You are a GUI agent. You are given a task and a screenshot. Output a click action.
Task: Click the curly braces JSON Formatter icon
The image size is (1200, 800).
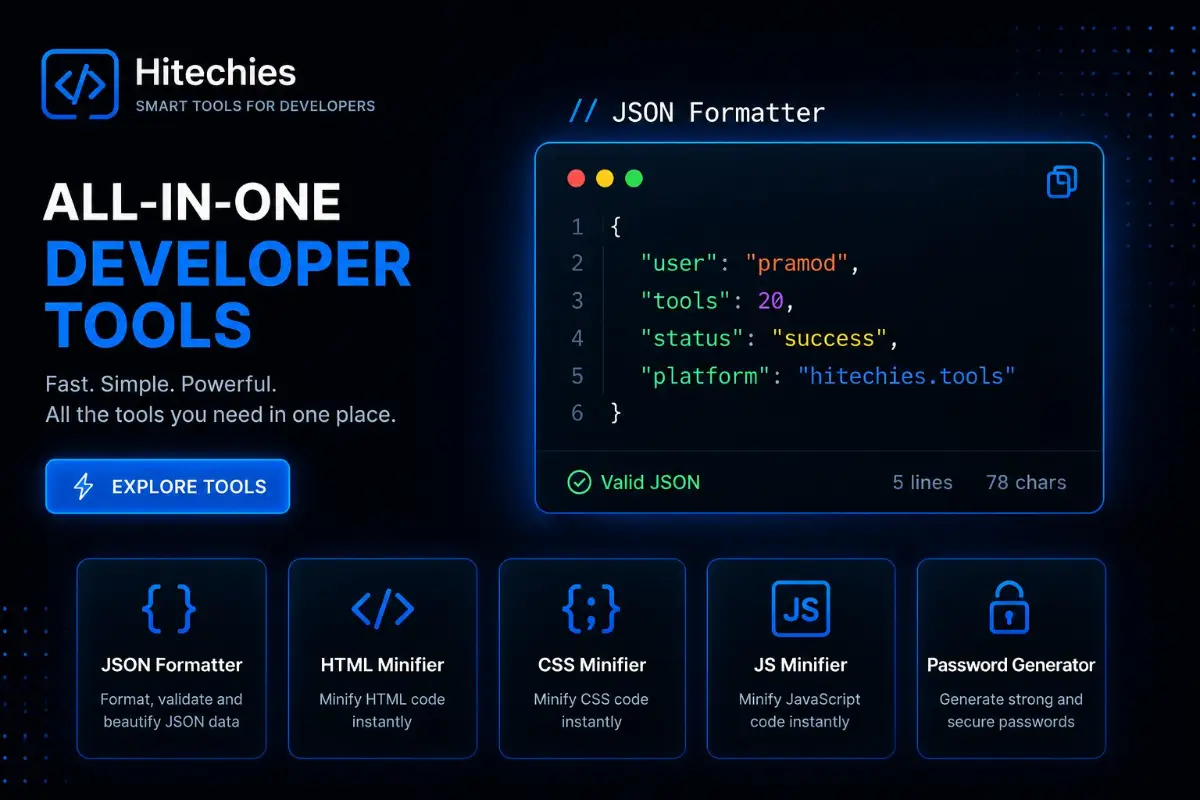pyautogui.click(x=169, y=608)
